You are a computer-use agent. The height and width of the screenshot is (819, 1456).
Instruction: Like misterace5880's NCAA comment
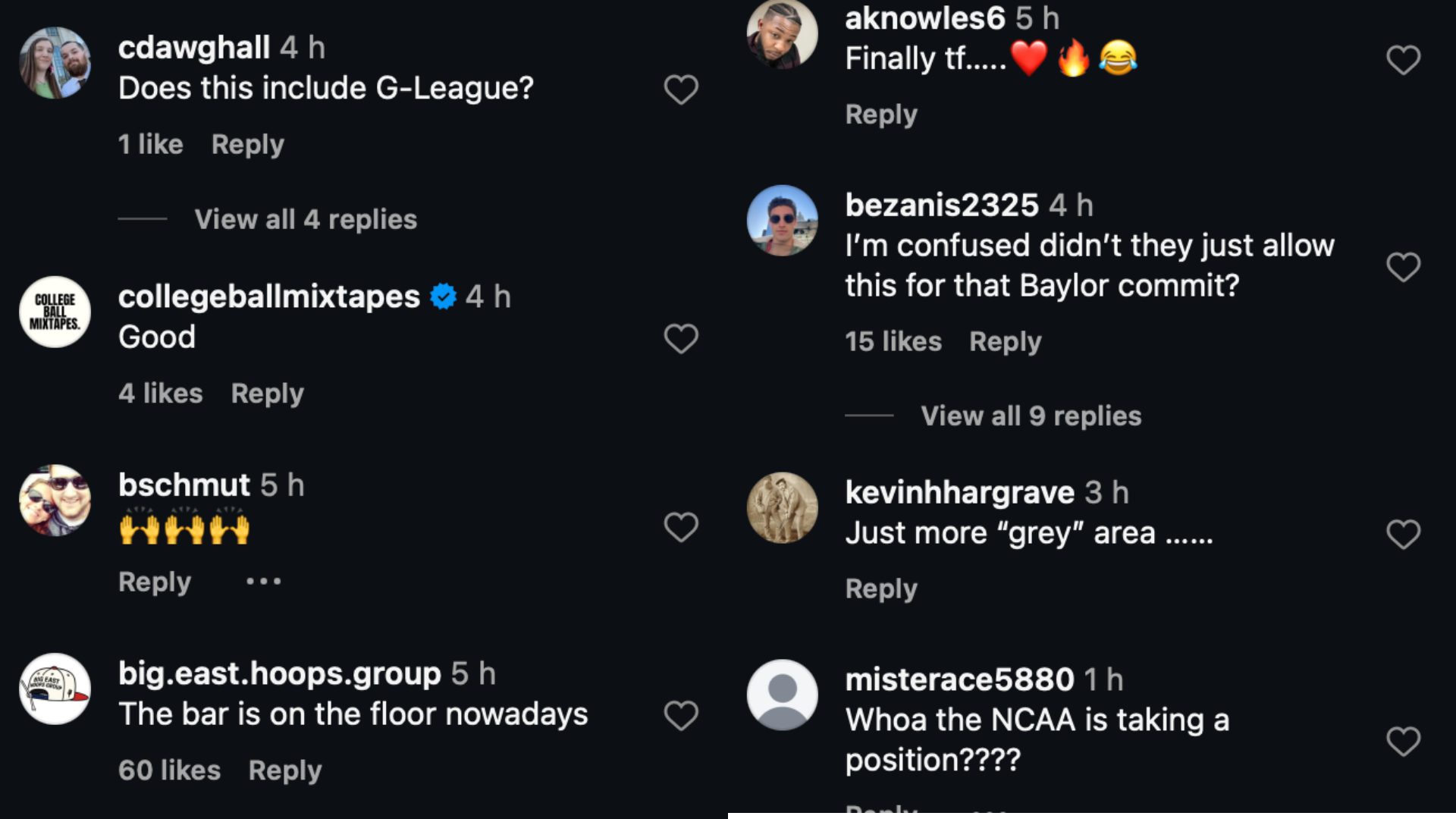click(1403, 741)
